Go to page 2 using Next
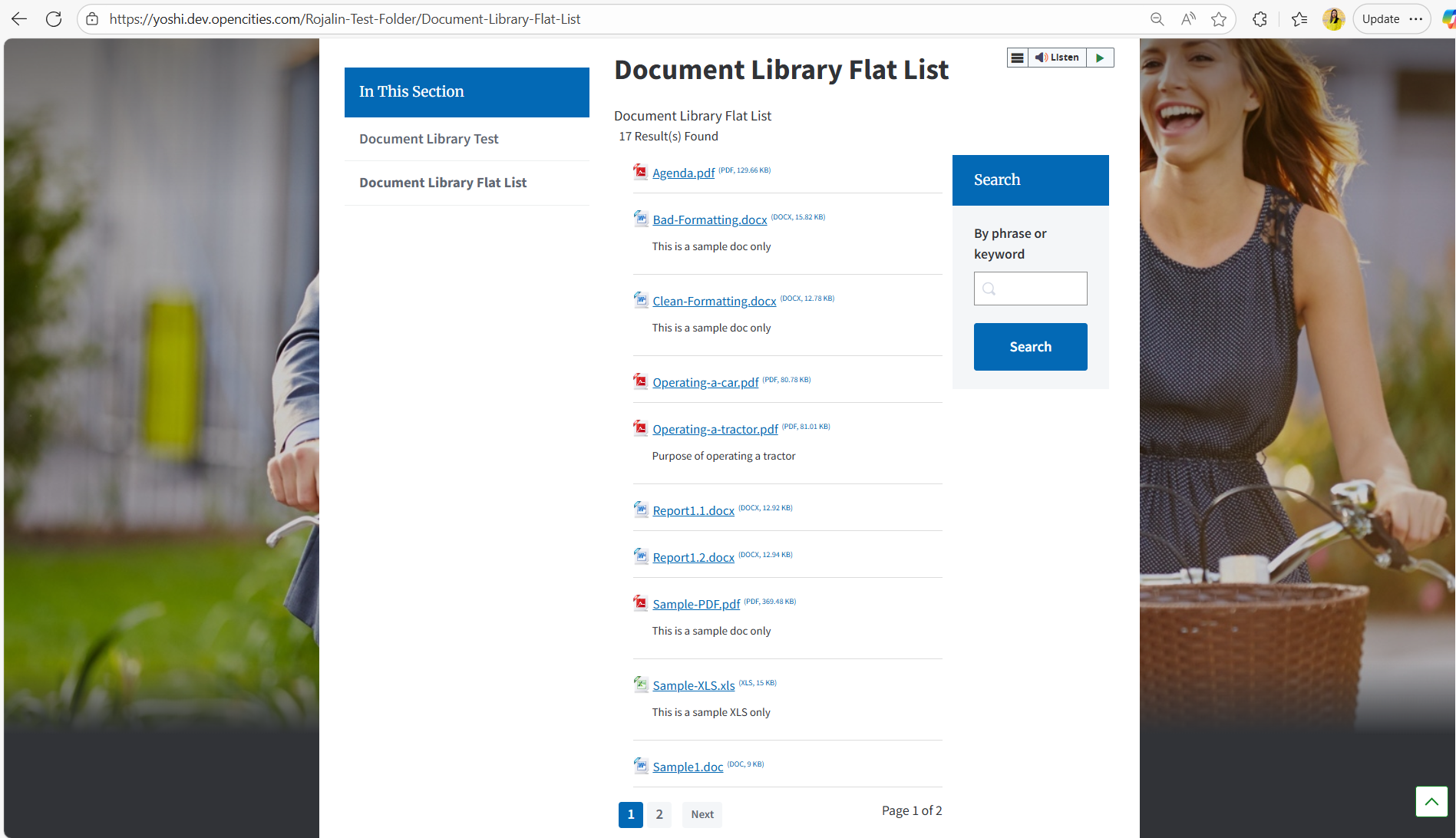The width and height of the screenshot is (1456, 838). pos(702,814)
